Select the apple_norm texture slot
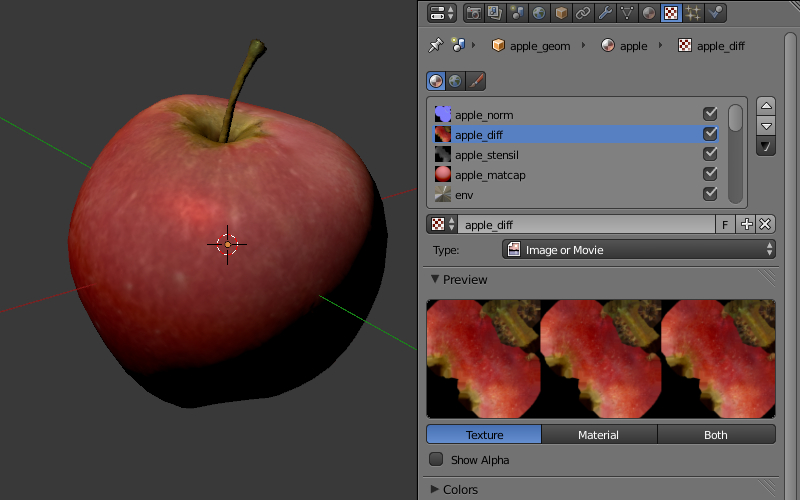Image resolution: width=800 pixels, height=500 pixels. tap(576, 114)
